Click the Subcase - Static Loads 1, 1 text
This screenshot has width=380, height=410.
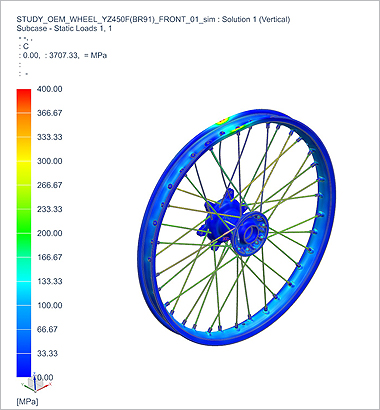click(x=64, y=28)
